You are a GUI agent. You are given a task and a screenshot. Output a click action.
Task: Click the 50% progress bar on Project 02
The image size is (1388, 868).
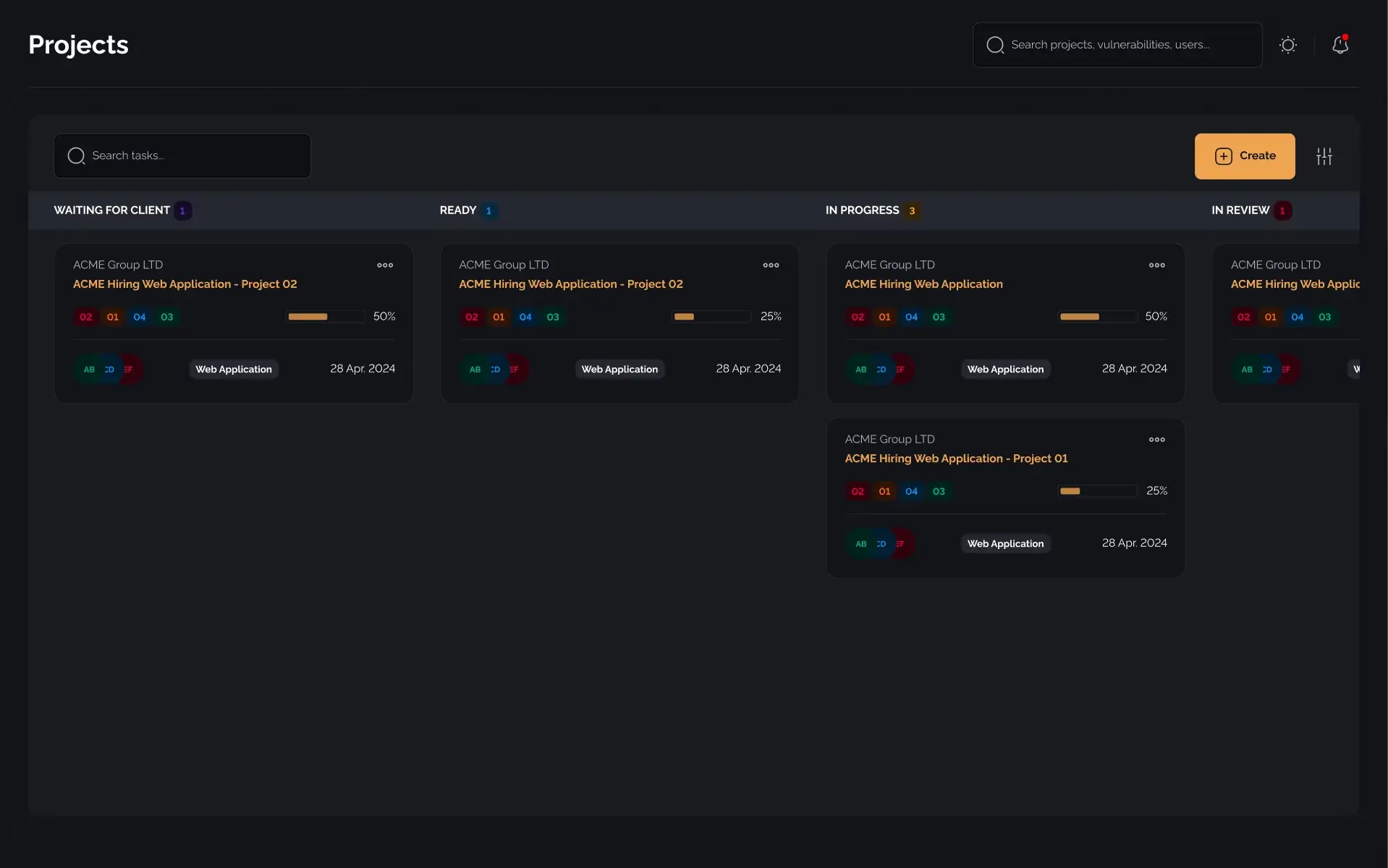325,316
